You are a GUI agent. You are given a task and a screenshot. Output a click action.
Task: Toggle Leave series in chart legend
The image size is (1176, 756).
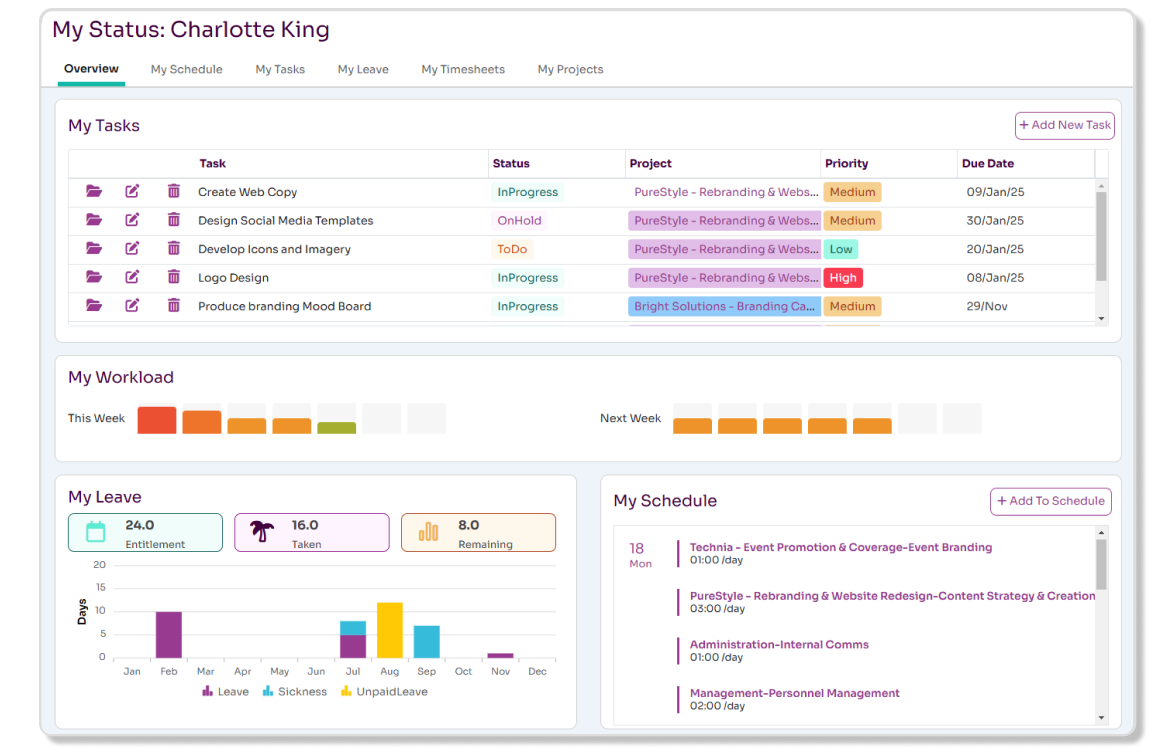tap(226, 692)
